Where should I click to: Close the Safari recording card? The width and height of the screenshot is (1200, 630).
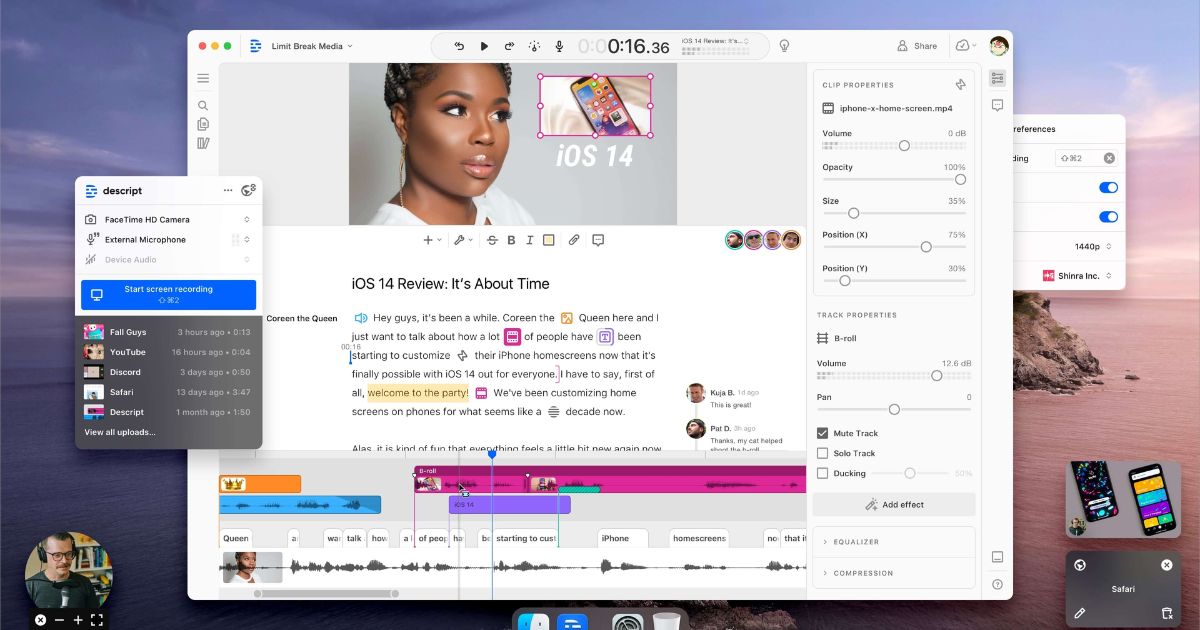coord(1166,565)
